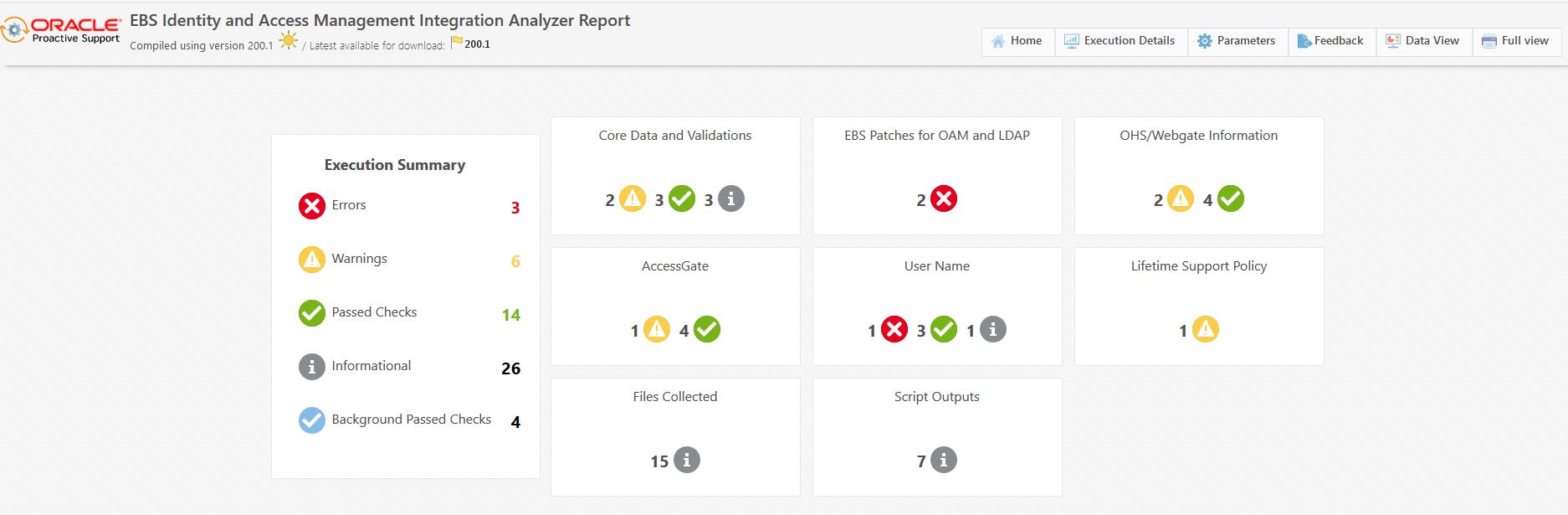
Task: Click the red error icon in User Name tile
Action: pyautogui.click(x=894, y=330)
